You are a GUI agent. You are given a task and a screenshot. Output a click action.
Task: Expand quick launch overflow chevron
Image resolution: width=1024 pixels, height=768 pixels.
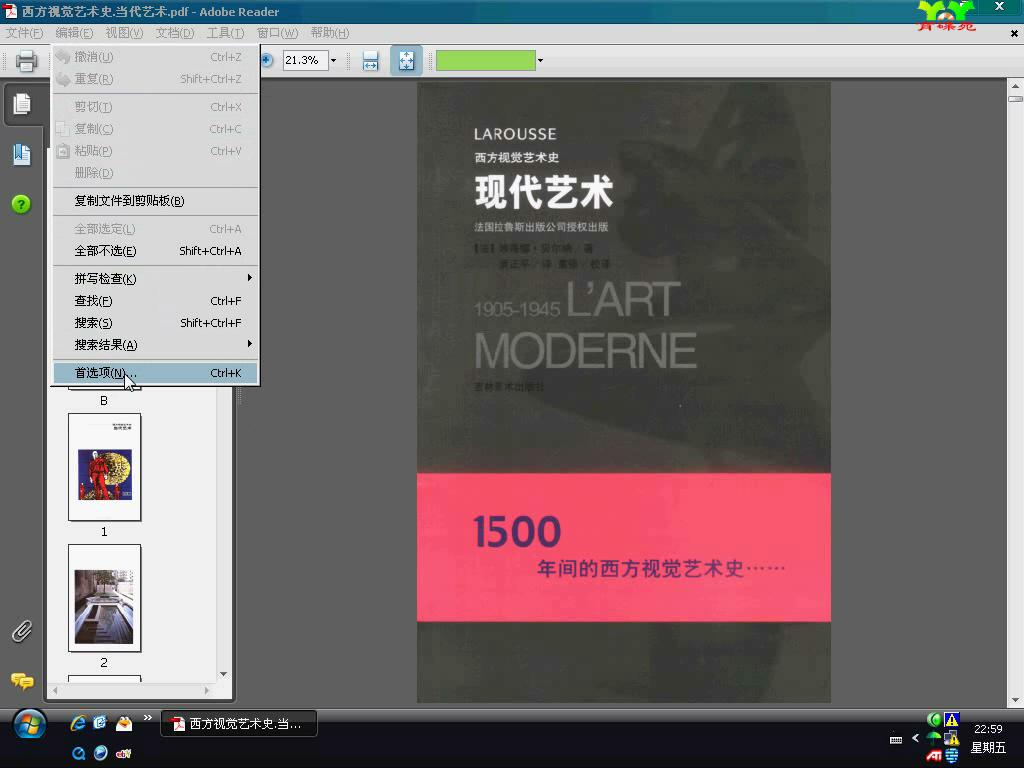click(x=148, y=718)
